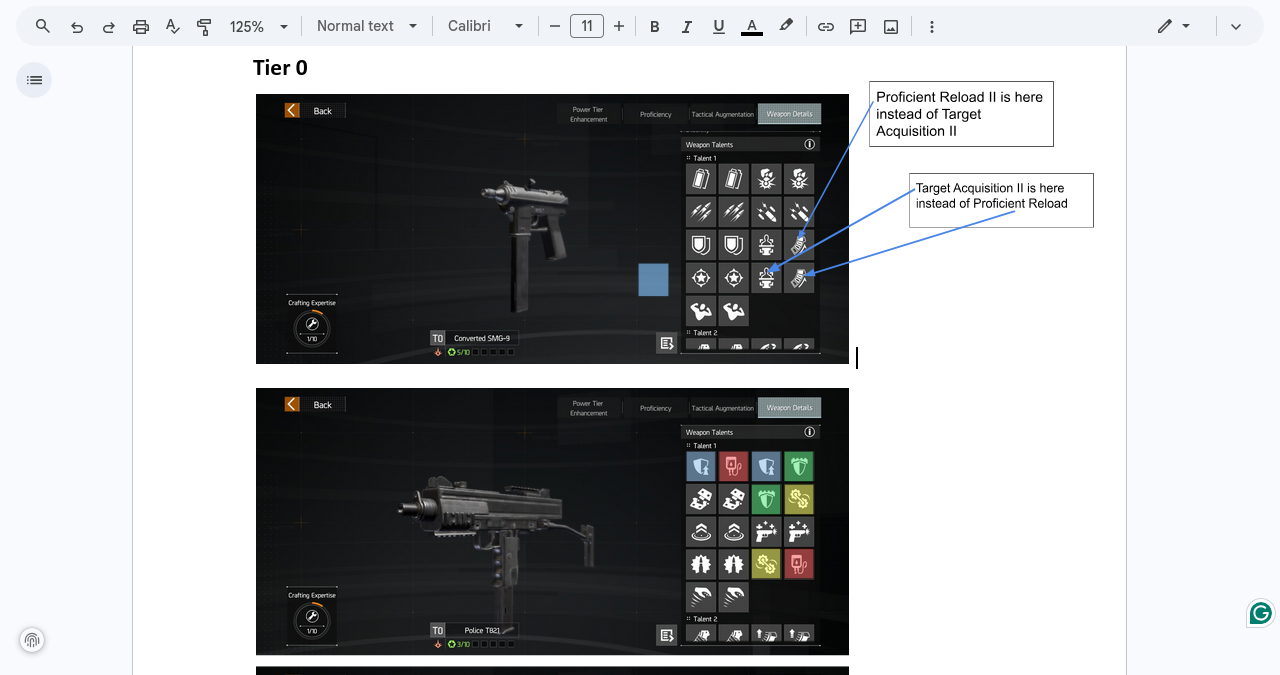This screenshot has width=1280, height=675.
Task: Toggle bold formatting
Action: pyautogui.click(x=655, y=27)
